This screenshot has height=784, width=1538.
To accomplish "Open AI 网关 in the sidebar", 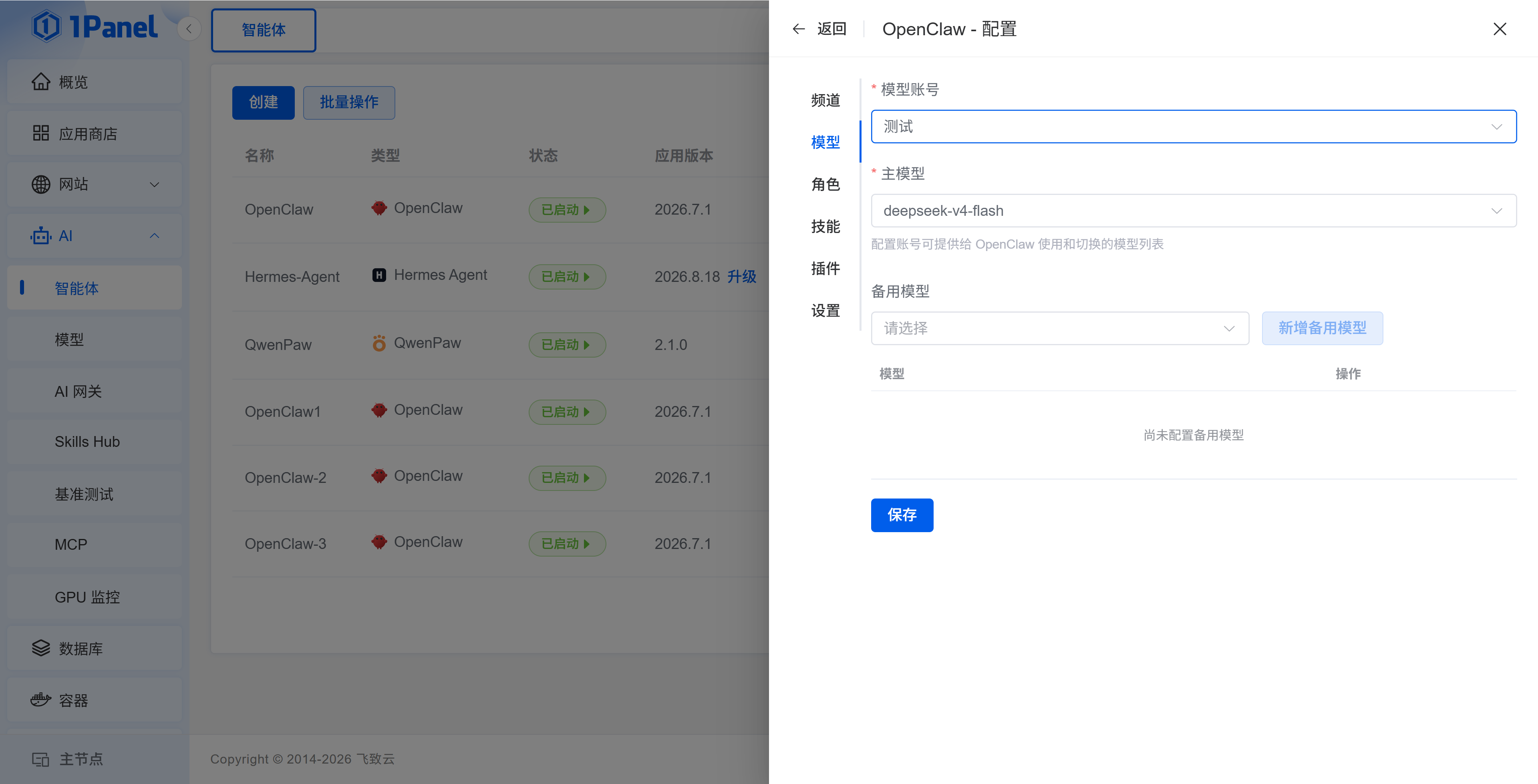I will pyautogui.click(x=95, y=391).
